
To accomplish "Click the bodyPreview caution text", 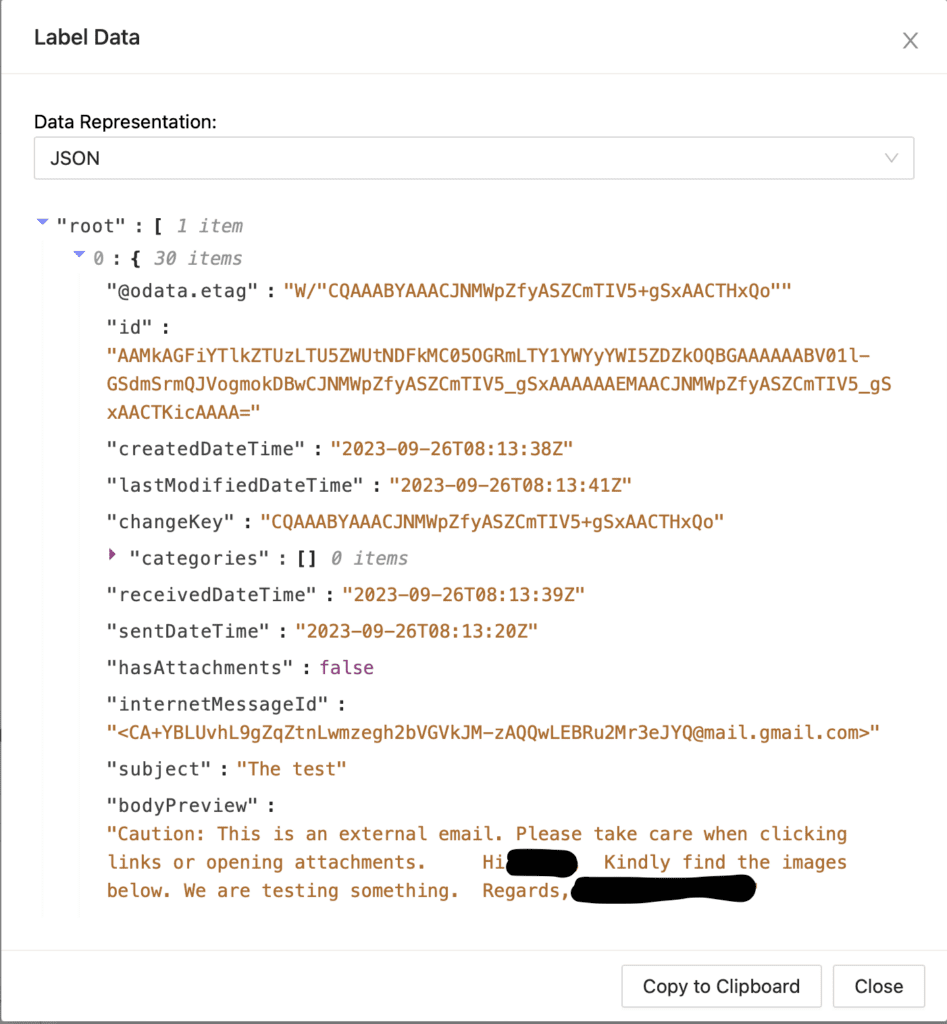I will pyautogui.click(x=477, y=862).
